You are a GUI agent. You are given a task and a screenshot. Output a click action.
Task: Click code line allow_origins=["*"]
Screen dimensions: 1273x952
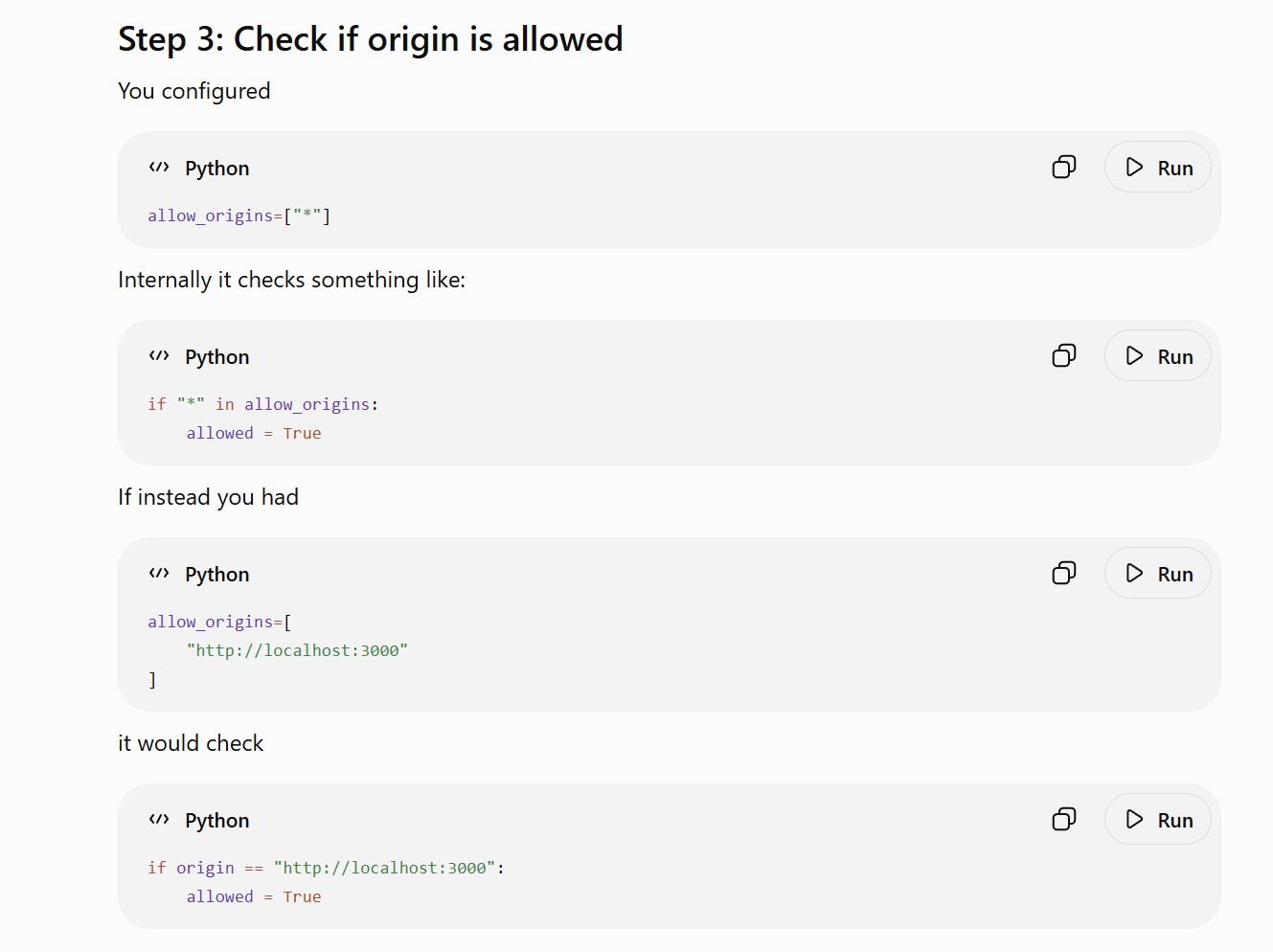coord(239,216)
